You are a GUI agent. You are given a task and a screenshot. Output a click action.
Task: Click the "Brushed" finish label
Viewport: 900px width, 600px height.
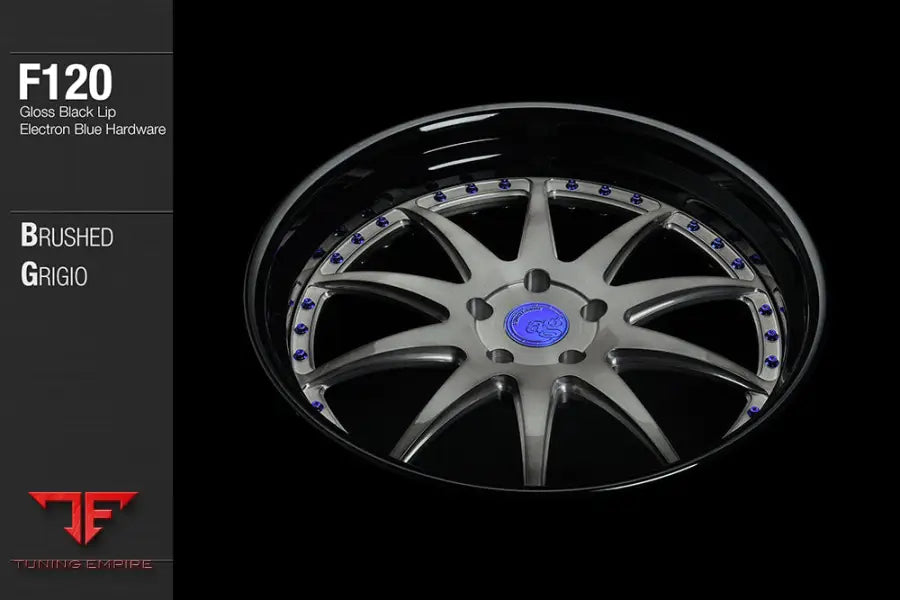(66, 237)
